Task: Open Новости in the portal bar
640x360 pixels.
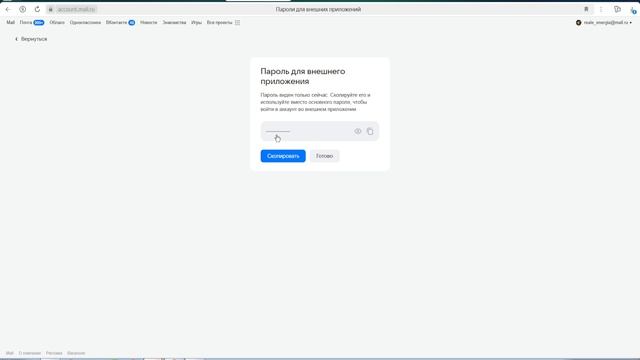Action: coord(149,22)
